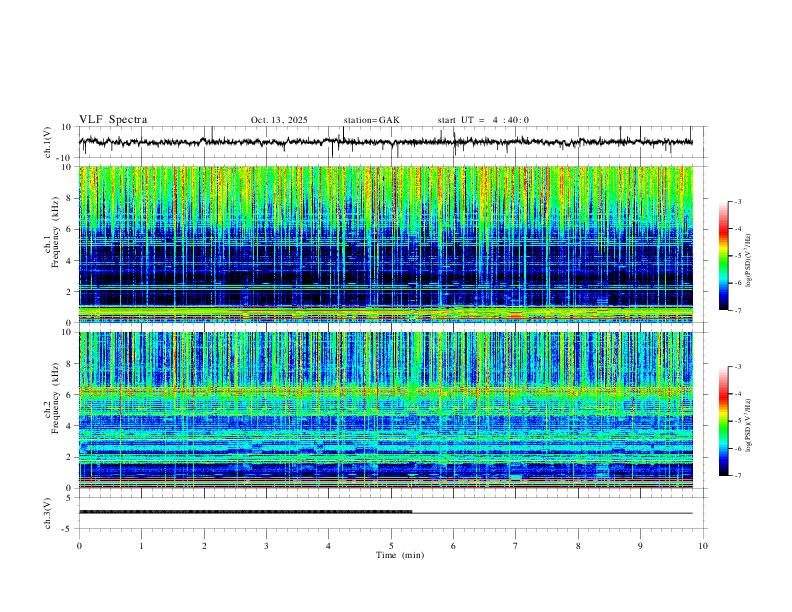
Task: Click the ch.2 "Frequency (kHz)" axis label
Action: pos(56,398)
